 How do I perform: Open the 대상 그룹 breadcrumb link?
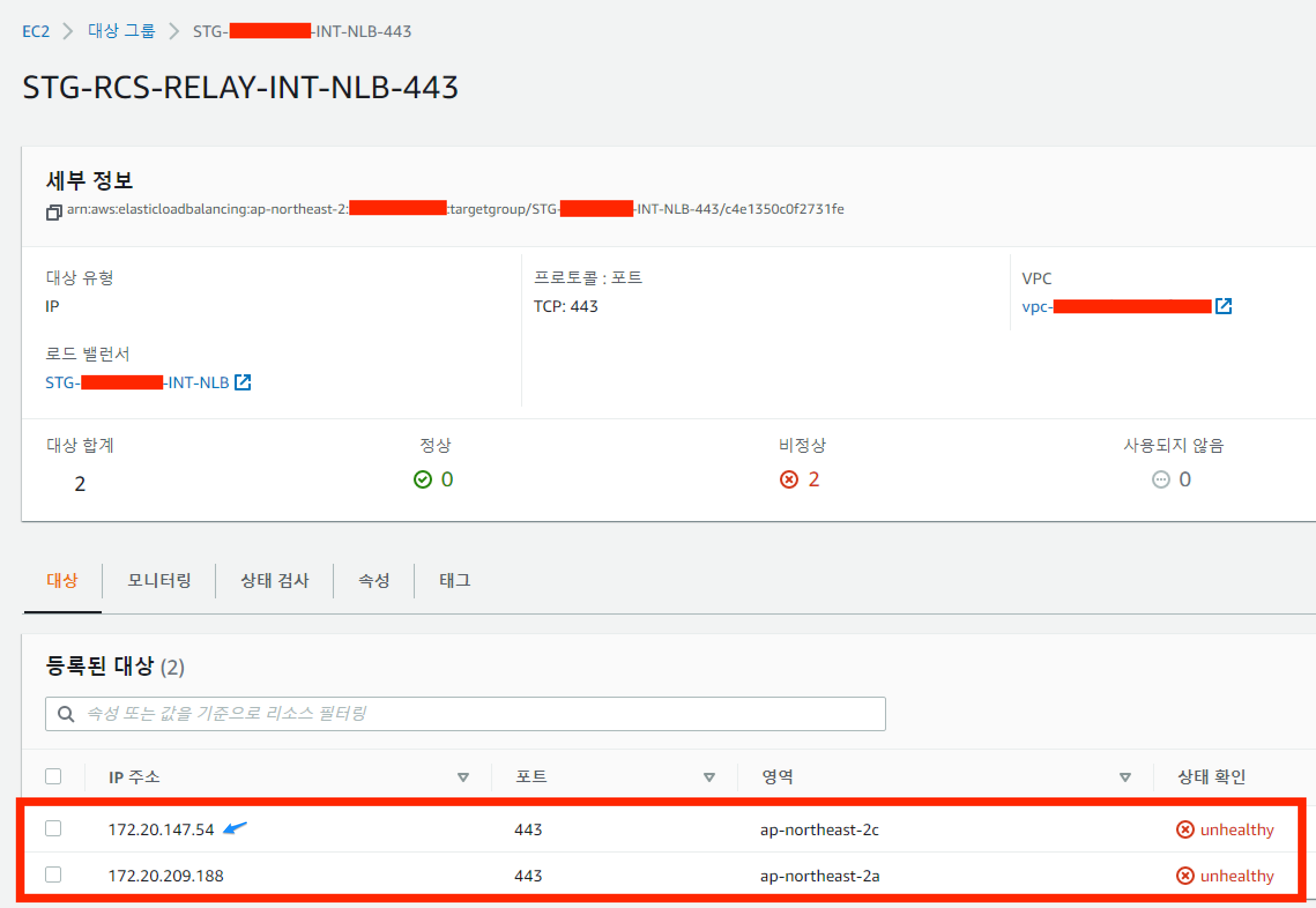(x=121, y=31)
